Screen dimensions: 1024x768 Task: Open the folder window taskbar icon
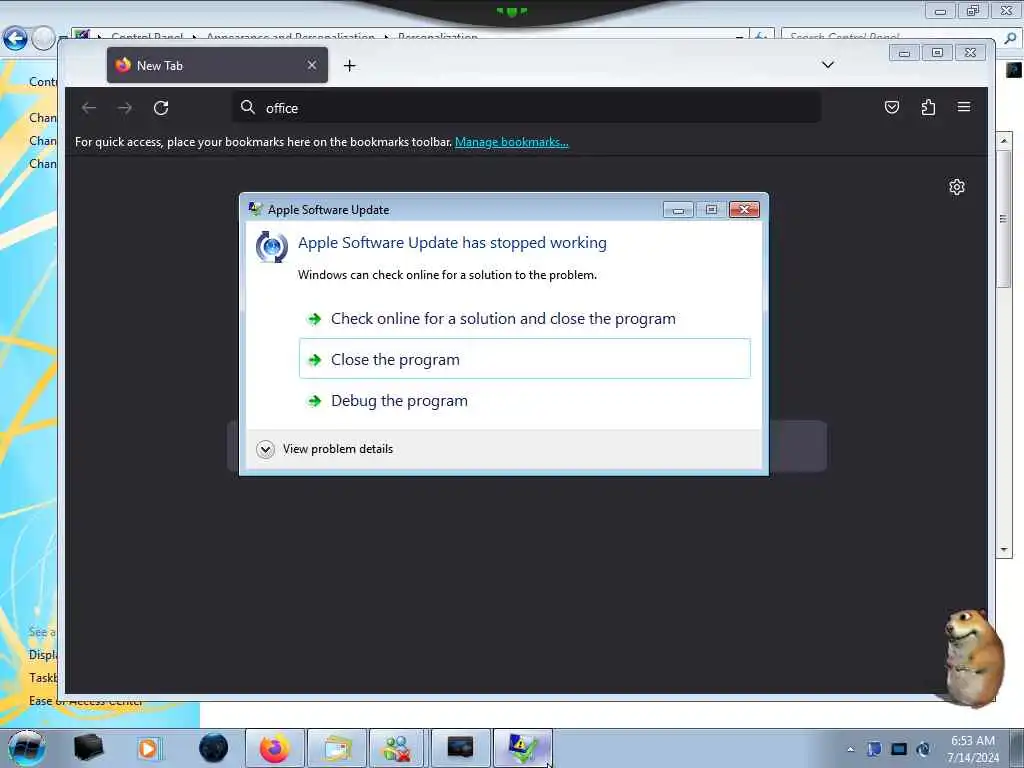337,748
